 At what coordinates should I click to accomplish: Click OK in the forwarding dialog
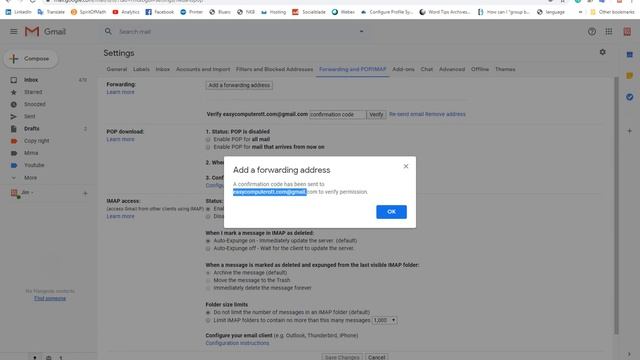click(391, 212)
